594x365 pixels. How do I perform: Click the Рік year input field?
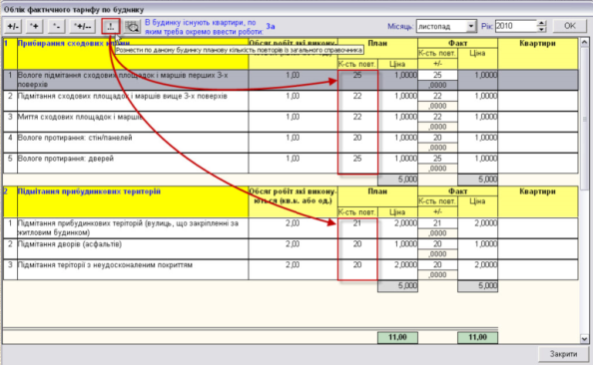pos(516,26)
